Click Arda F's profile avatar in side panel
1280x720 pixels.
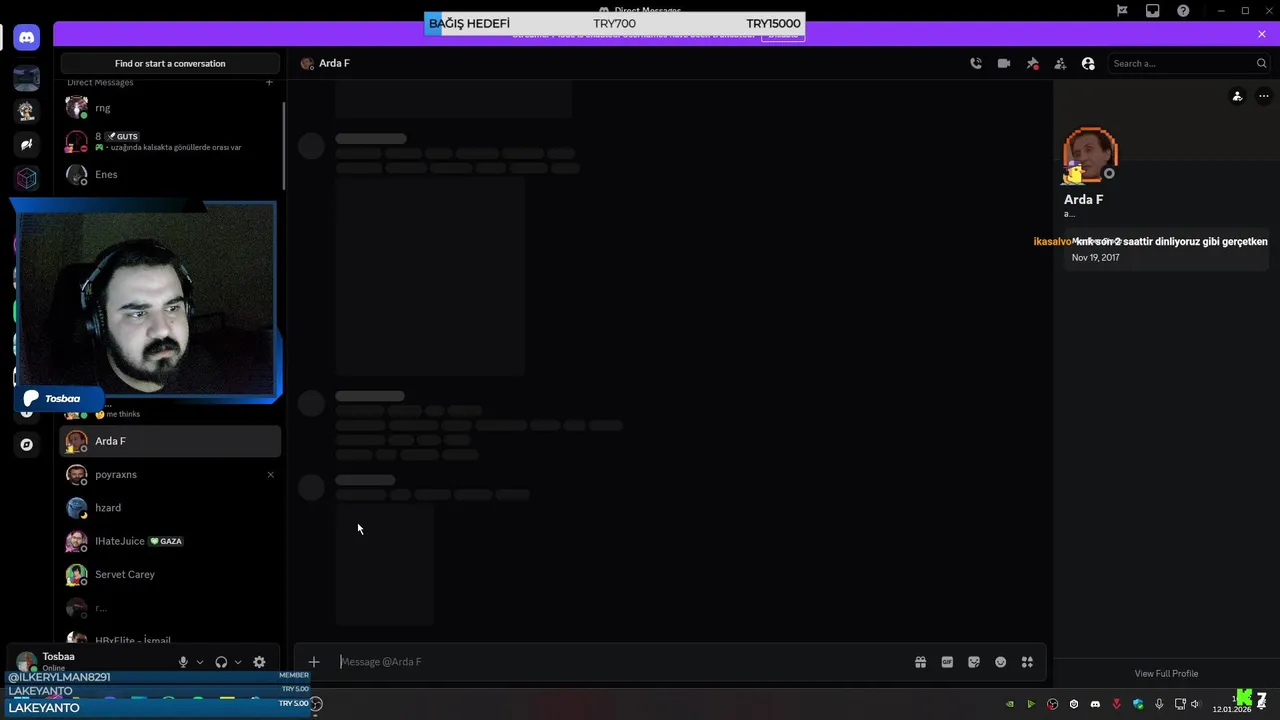(x=1090, y=155)
